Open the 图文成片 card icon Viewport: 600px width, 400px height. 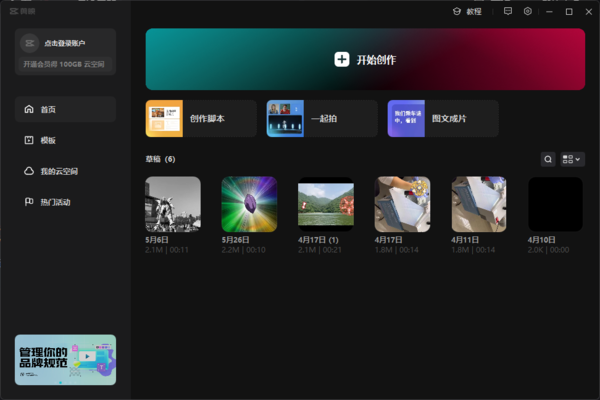tap(407, 118)
